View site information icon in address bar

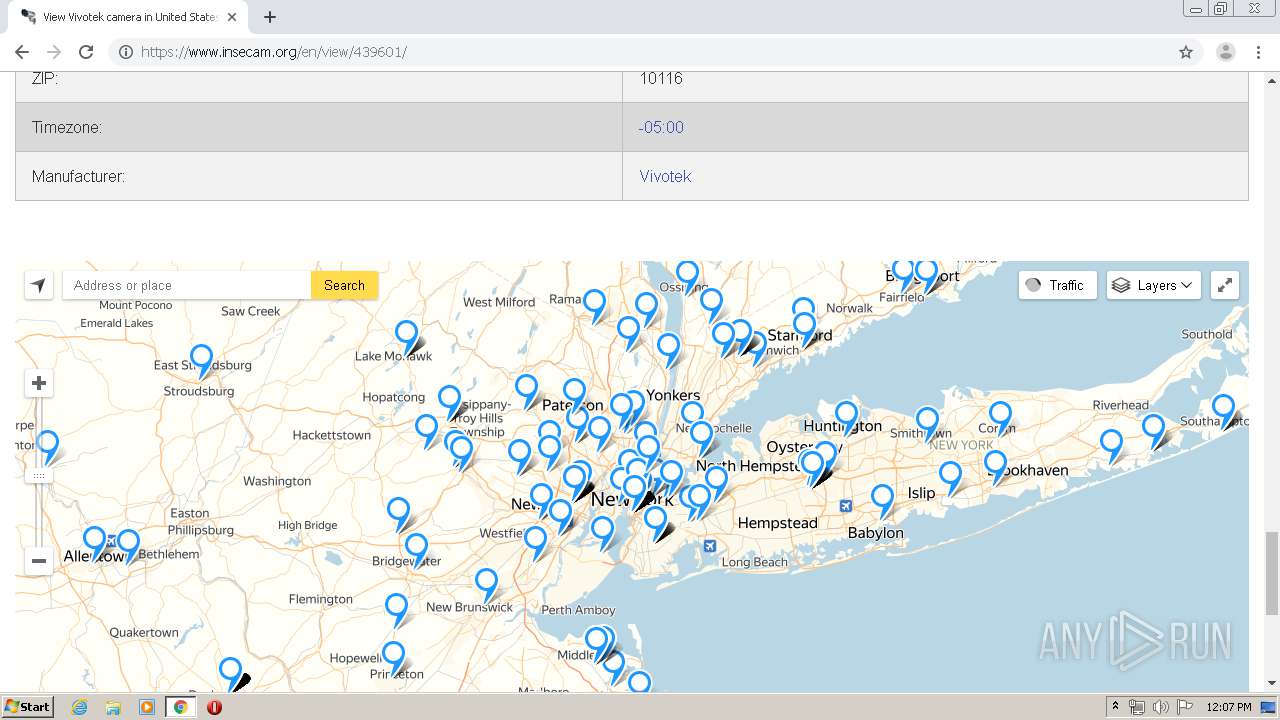pyautogui.click(x=126, y=52)
